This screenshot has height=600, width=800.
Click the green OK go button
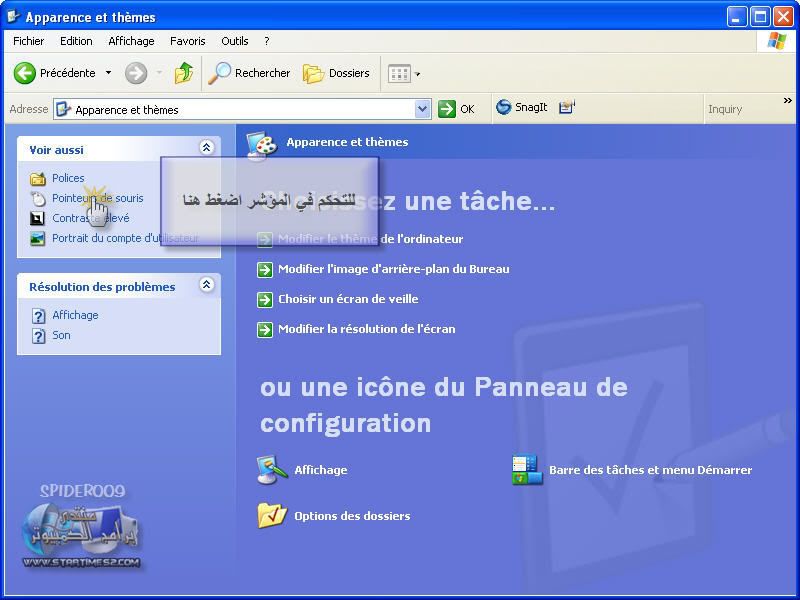456,109
